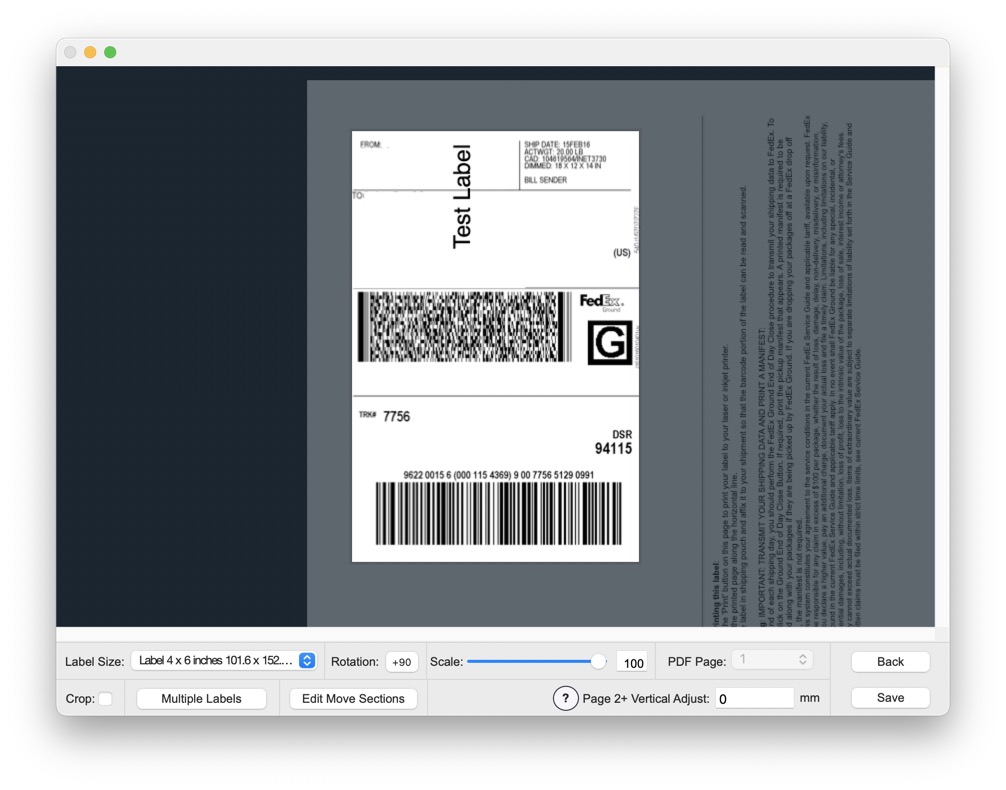Open the help question mark icon

[x=565, y=699]
